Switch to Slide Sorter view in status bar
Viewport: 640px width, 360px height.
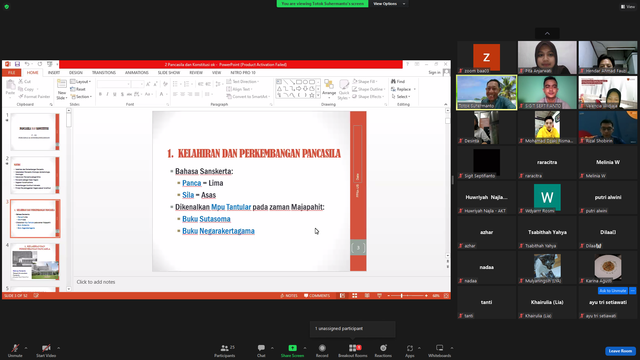pos(355,296)
